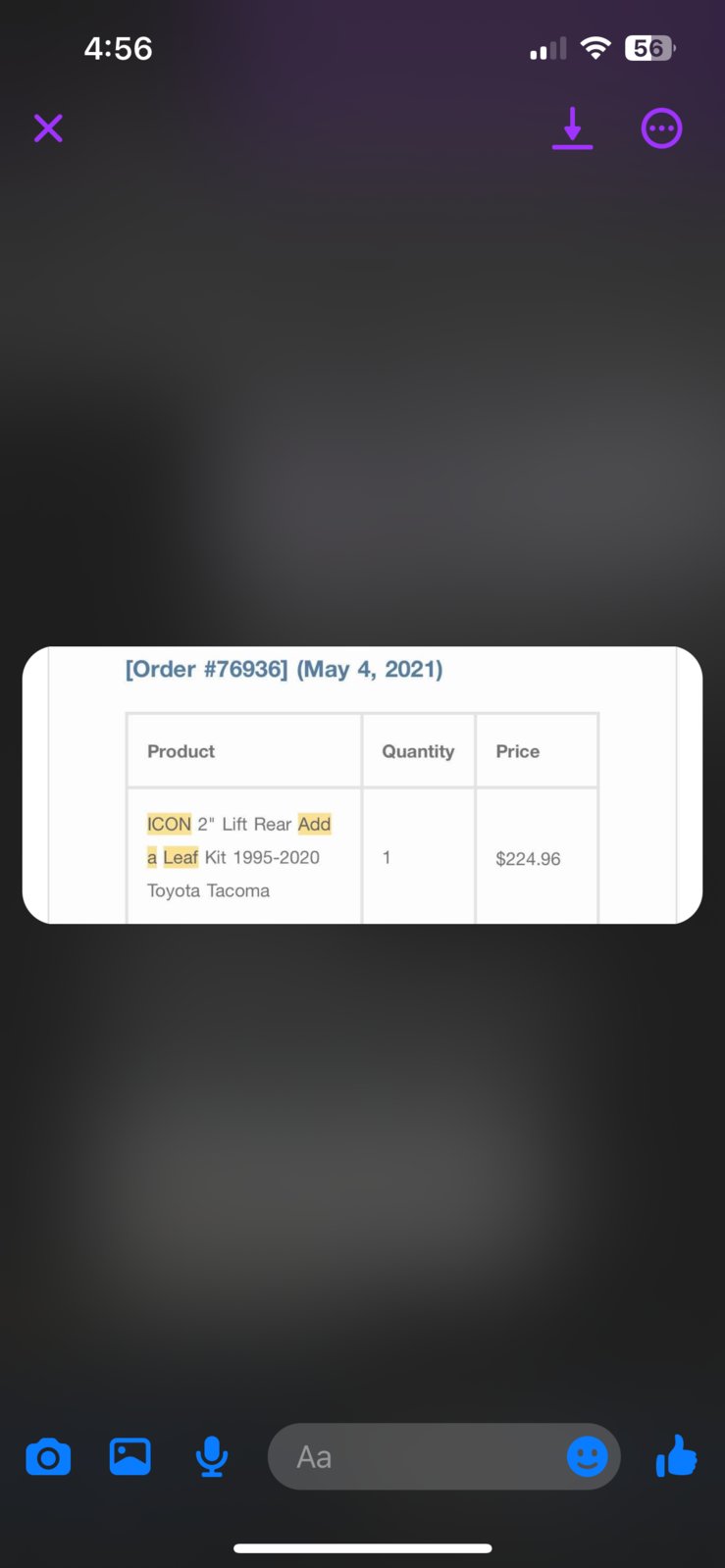725x1568 pixels.
Task: Tap the Toyota Tacoma product text
Action: 208,890
